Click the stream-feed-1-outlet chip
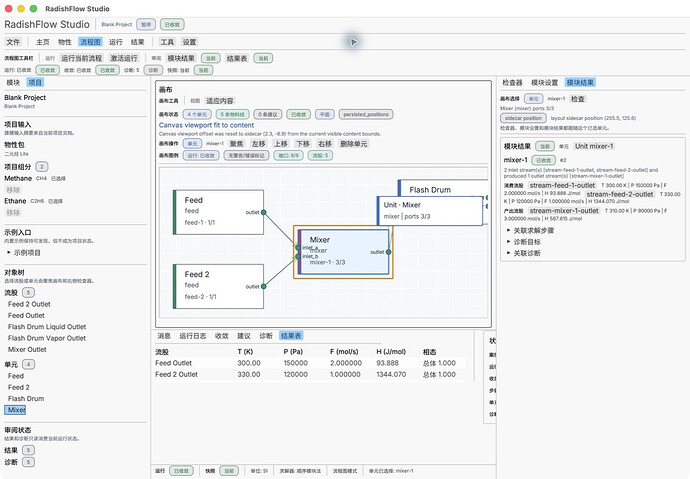The image size is (690, 479). [562, 185]
